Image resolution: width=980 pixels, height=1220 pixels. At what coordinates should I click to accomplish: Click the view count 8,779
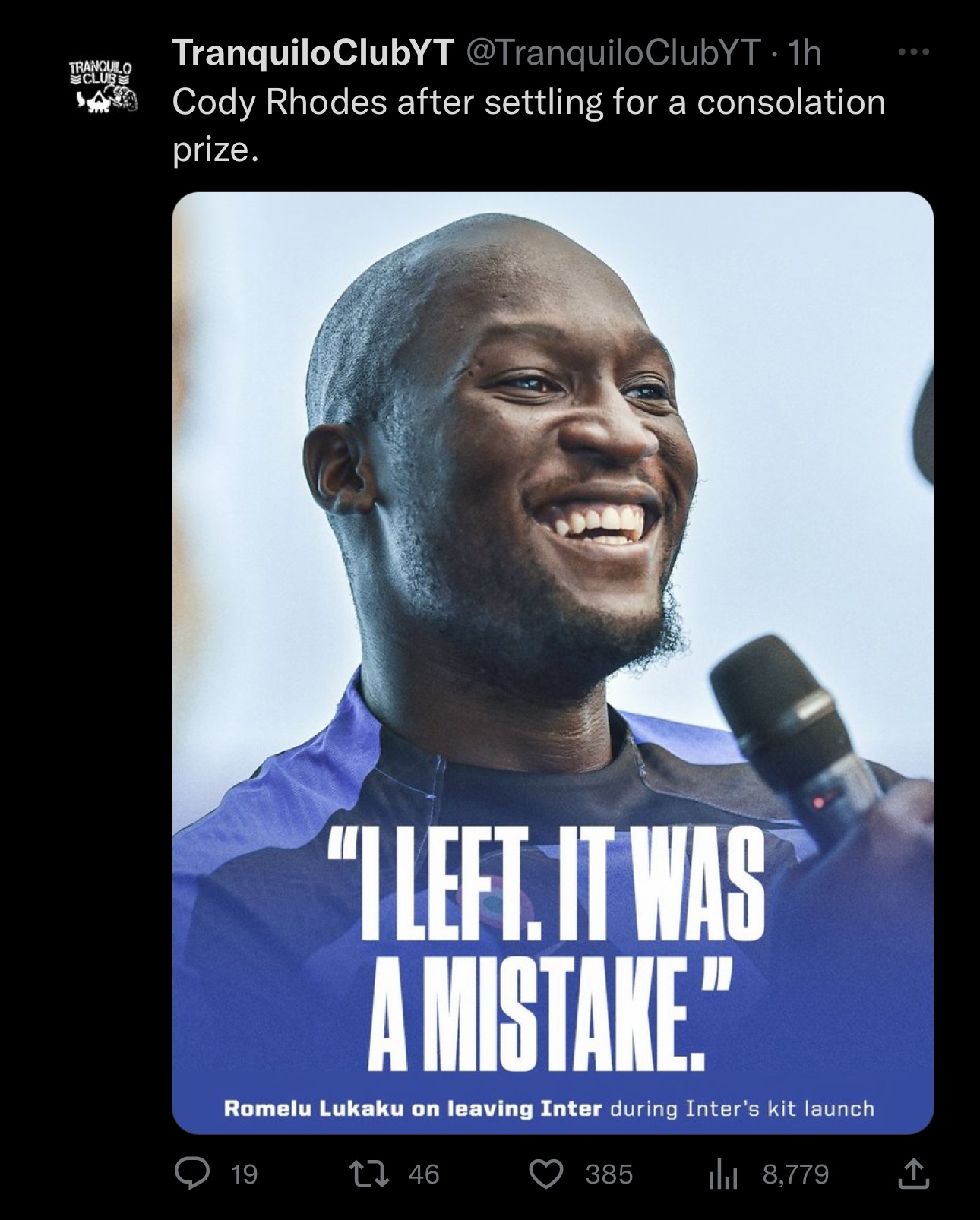pyautogui.click(x=796, y=1175)
